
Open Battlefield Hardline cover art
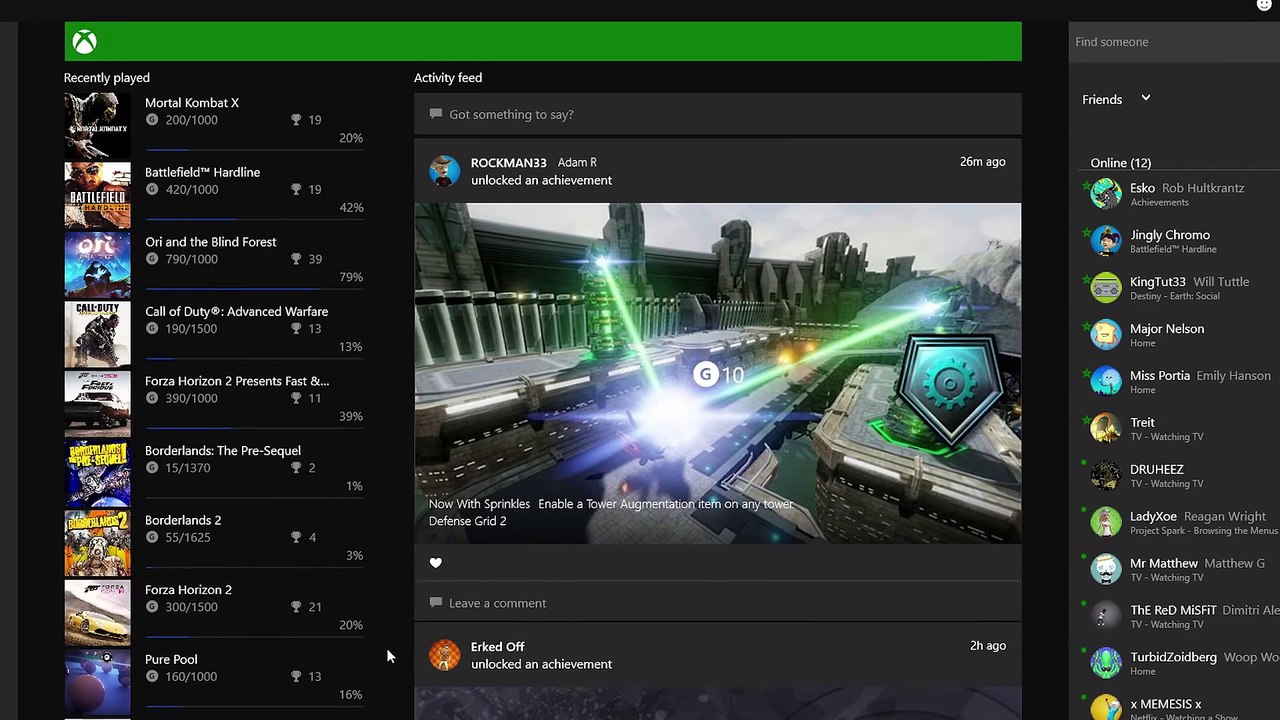pos(97,195)
